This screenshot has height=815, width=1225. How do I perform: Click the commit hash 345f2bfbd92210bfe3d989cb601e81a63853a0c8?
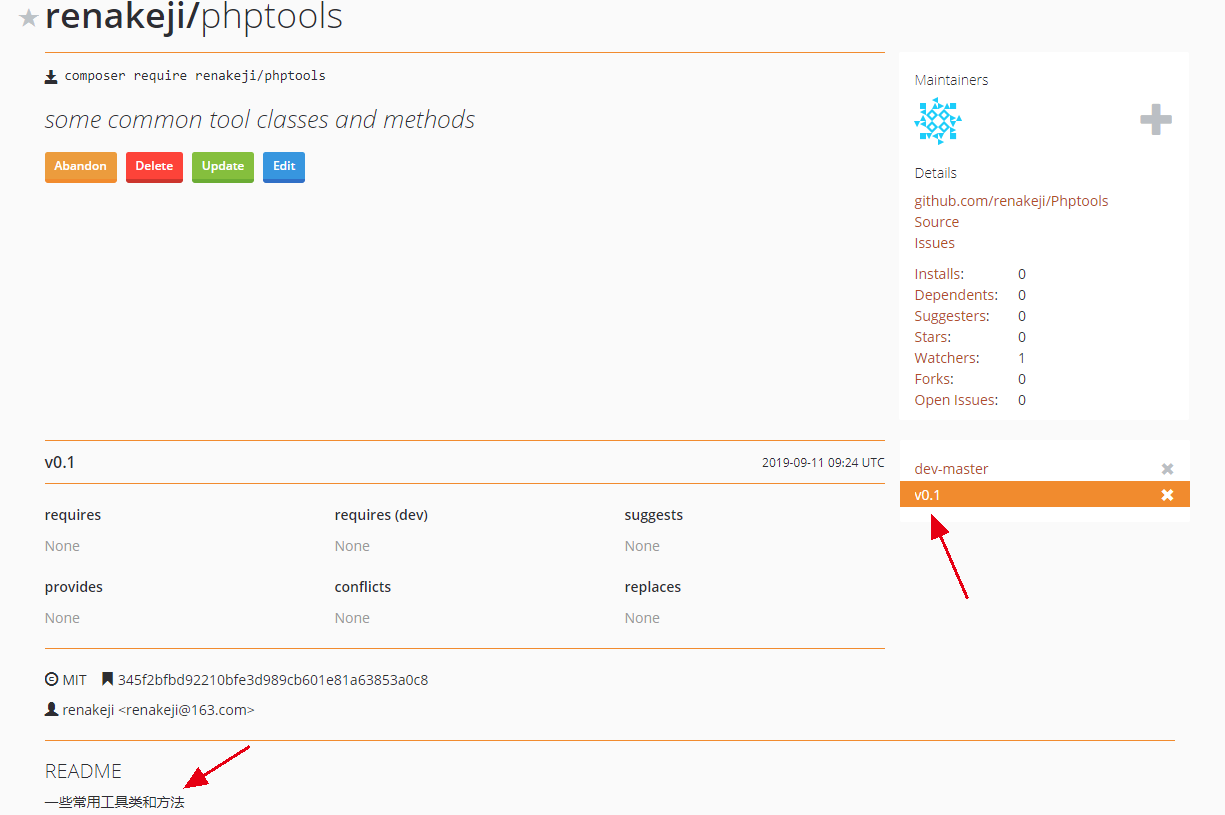coord(273,680)
